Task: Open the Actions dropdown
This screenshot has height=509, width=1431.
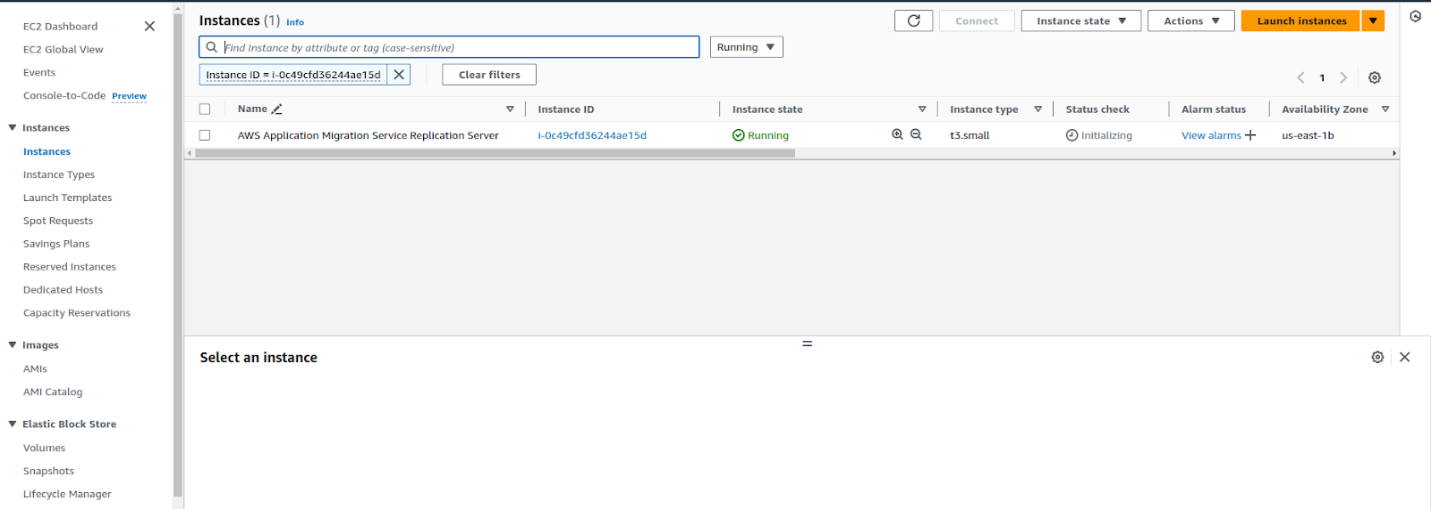Action: point(1191,21)
